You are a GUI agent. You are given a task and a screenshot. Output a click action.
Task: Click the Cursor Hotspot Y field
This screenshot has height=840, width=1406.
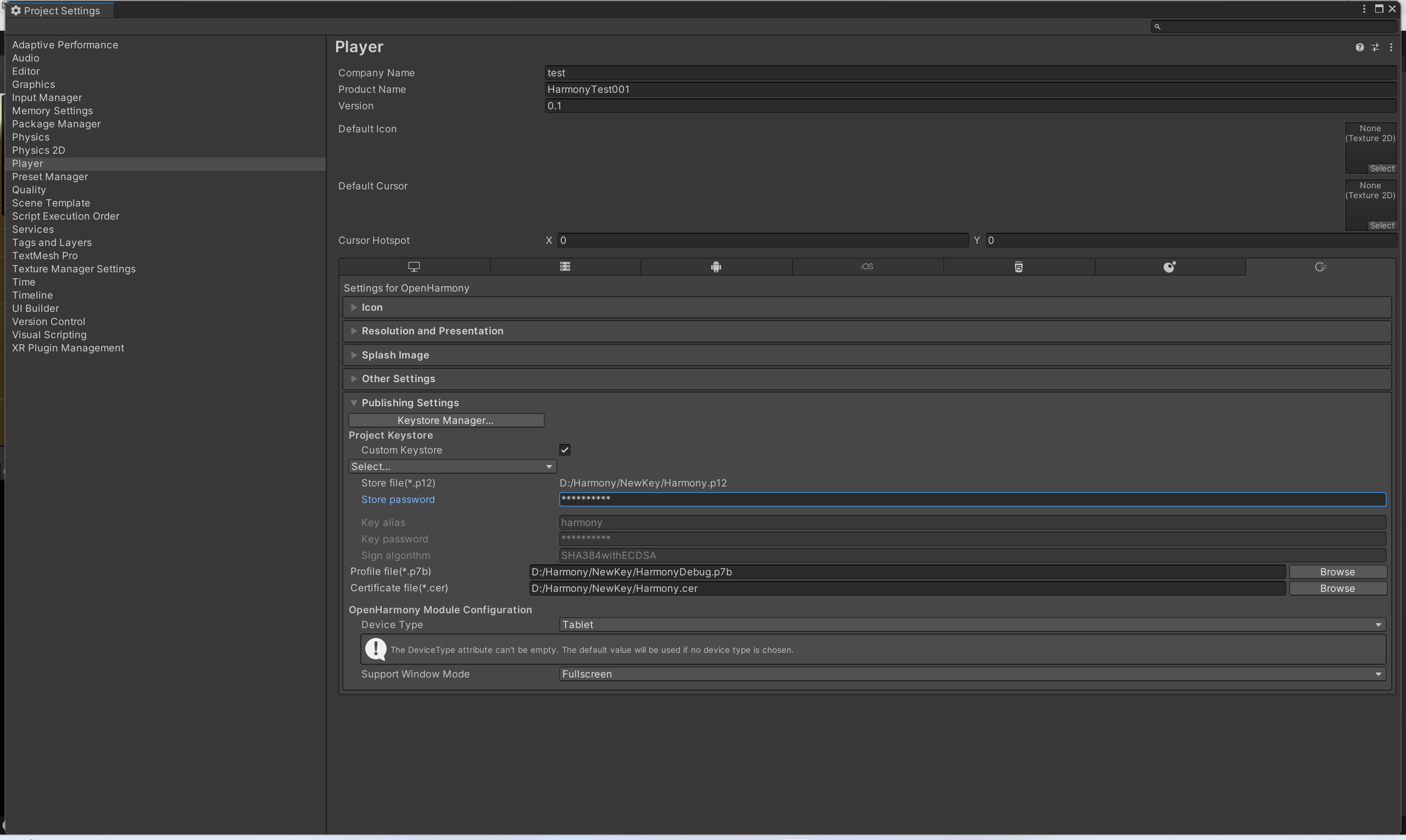pyautogui.click(x=1191, y=240)
